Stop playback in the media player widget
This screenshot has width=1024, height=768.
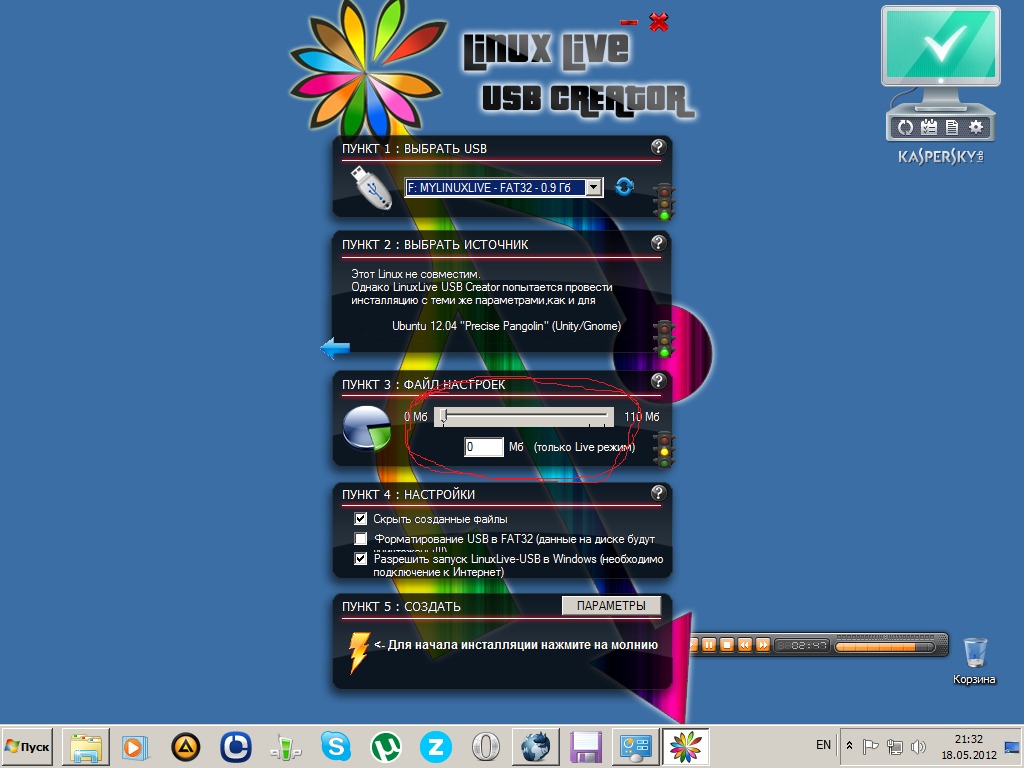click(x=726, y=645)
